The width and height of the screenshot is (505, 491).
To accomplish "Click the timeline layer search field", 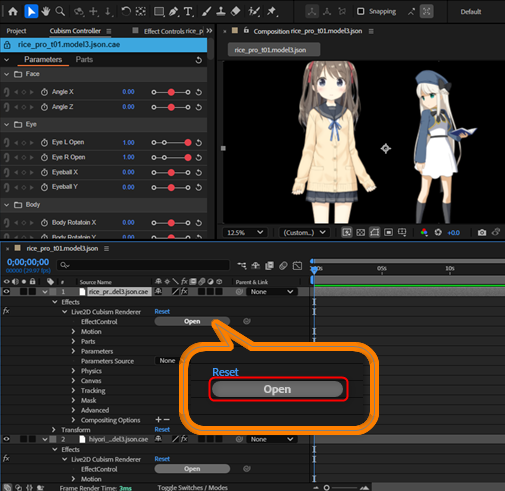I will click(143, 265).
